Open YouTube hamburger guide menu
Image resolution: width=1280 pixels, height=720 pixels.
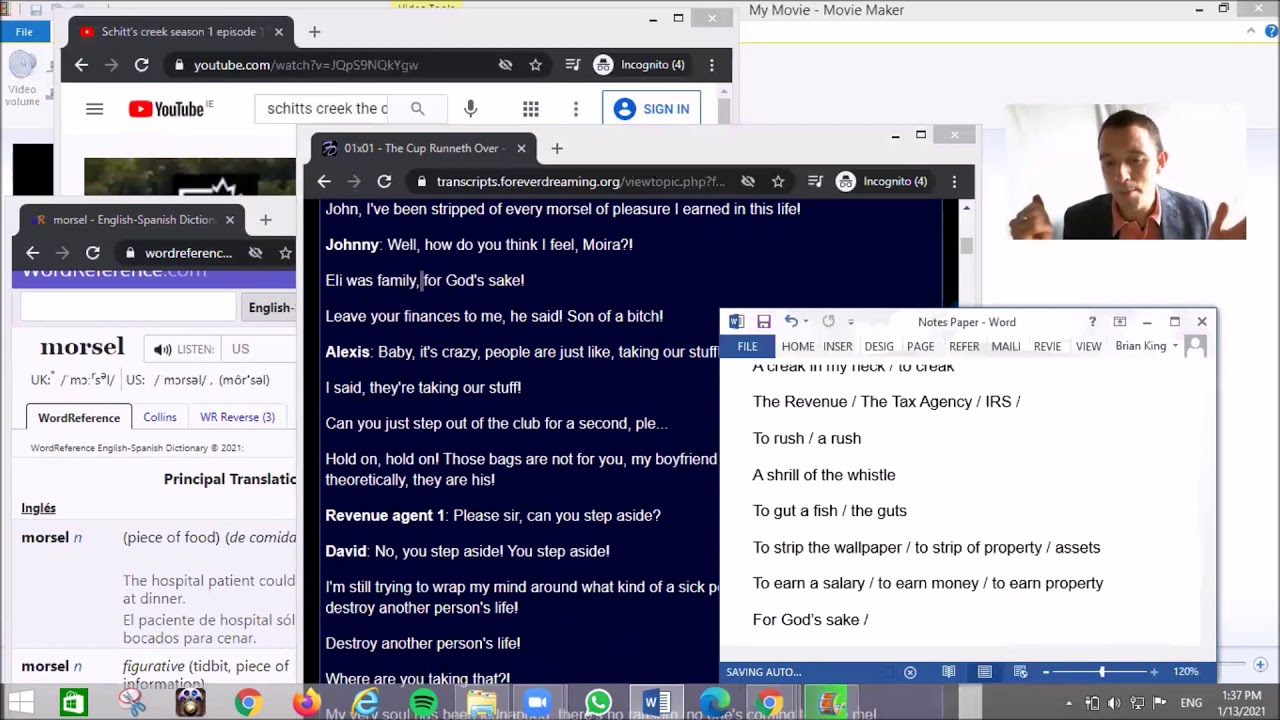pyautogui.click(x=94, y=109)
